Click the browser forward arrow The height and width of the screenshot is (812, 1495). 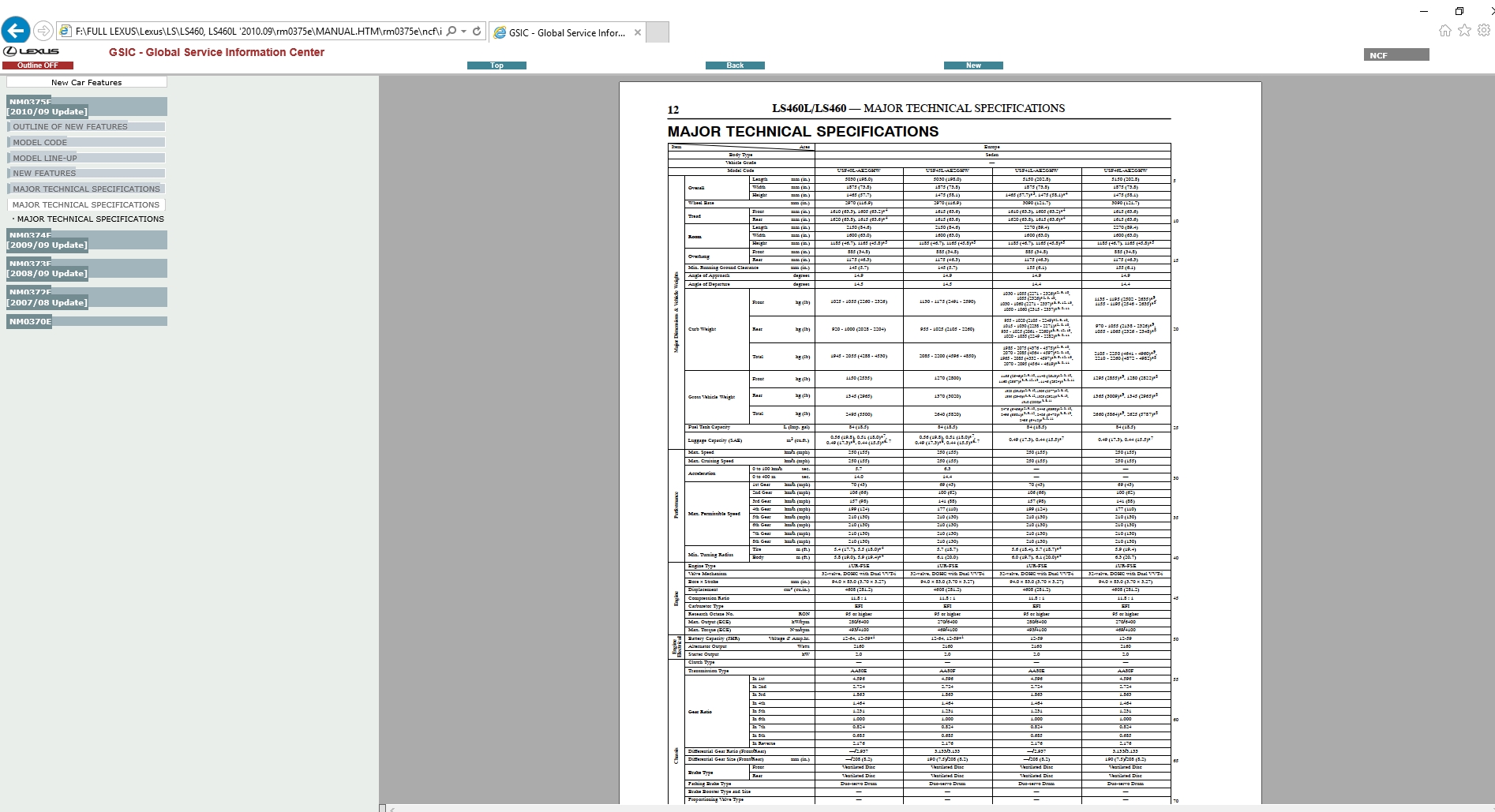click(44, 32)
